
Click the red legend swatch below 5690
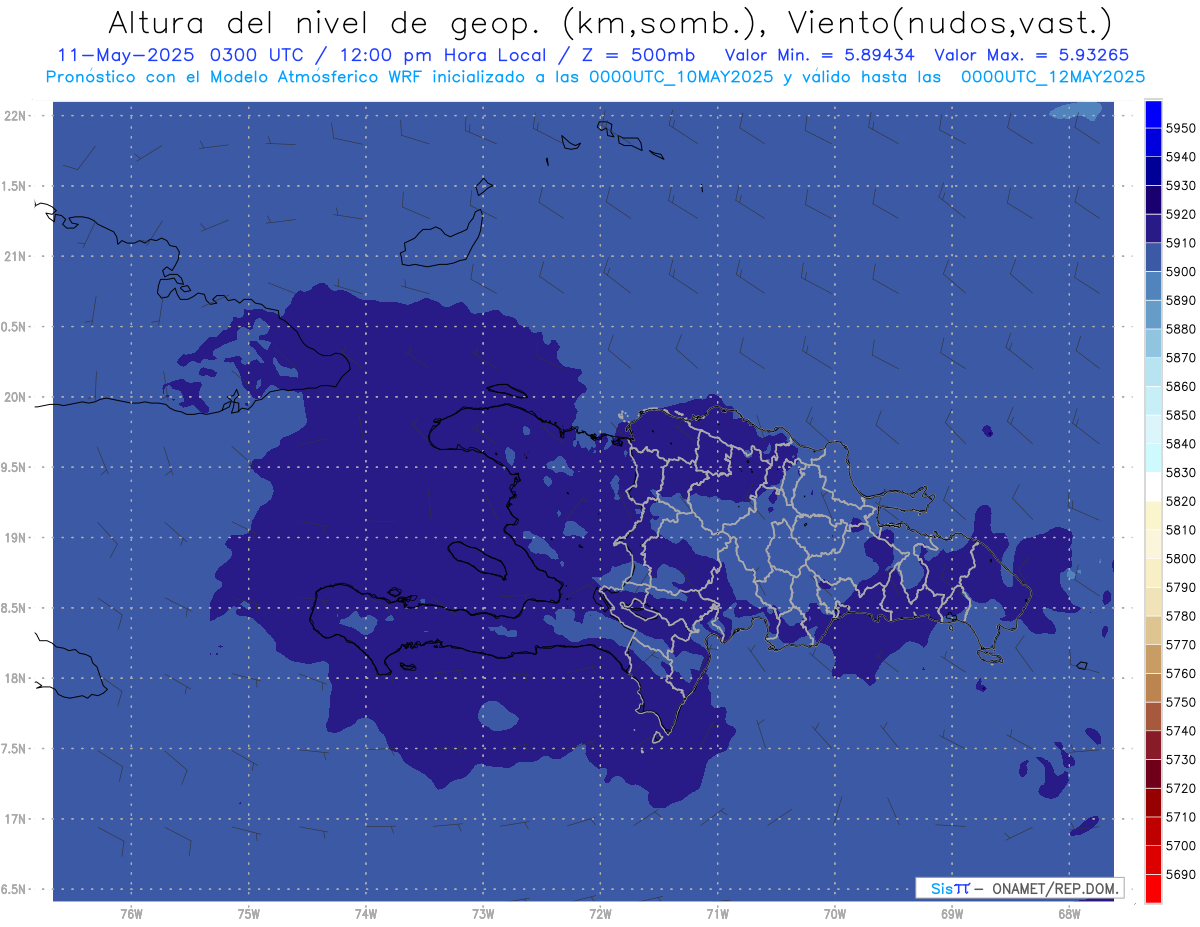(x=1153, y=888)
